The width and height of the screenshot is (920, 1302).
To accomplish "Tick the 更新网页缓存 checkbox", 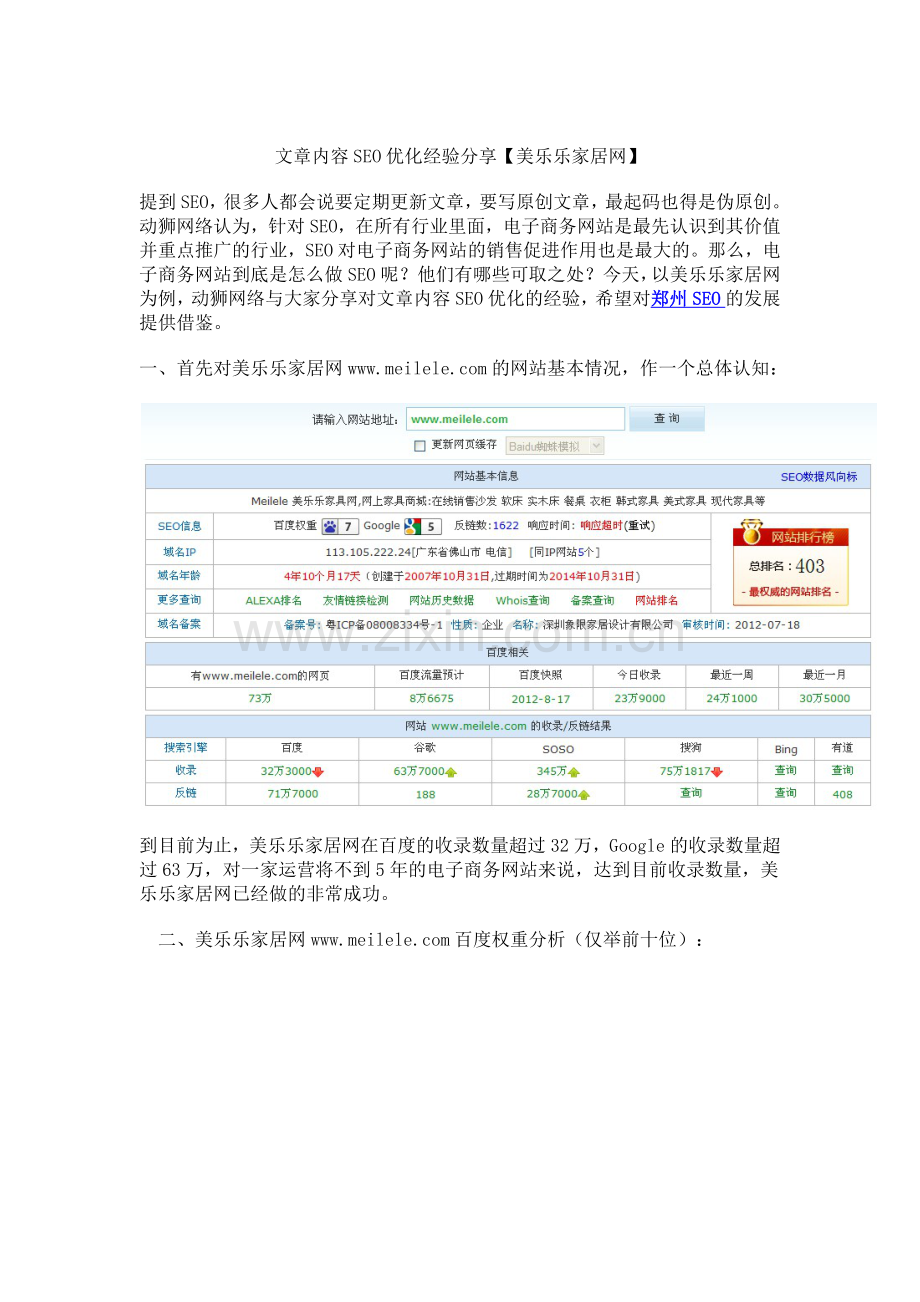I will tap(420, 445).
